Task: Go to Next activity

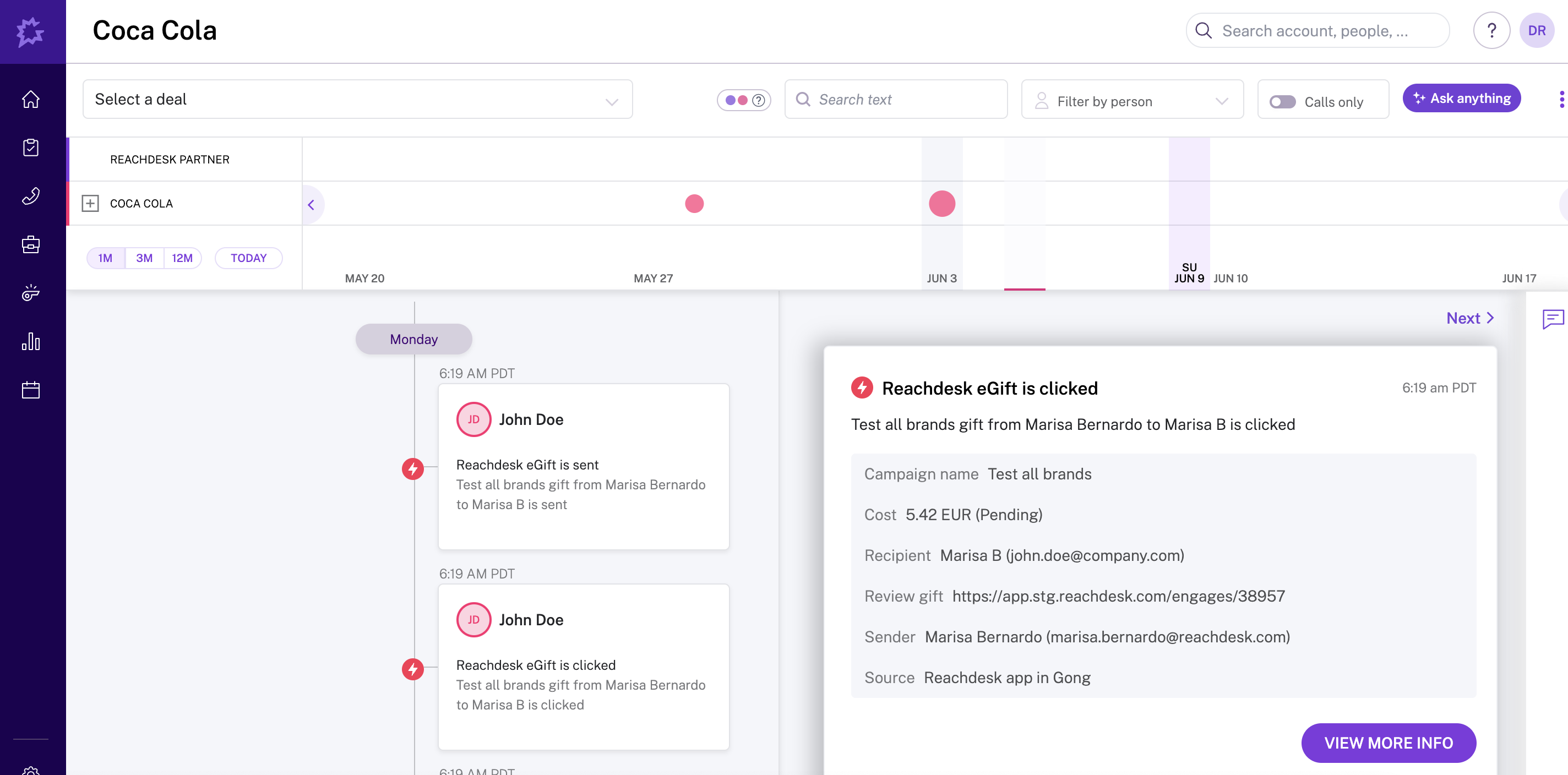Action: click(1470, 318)
